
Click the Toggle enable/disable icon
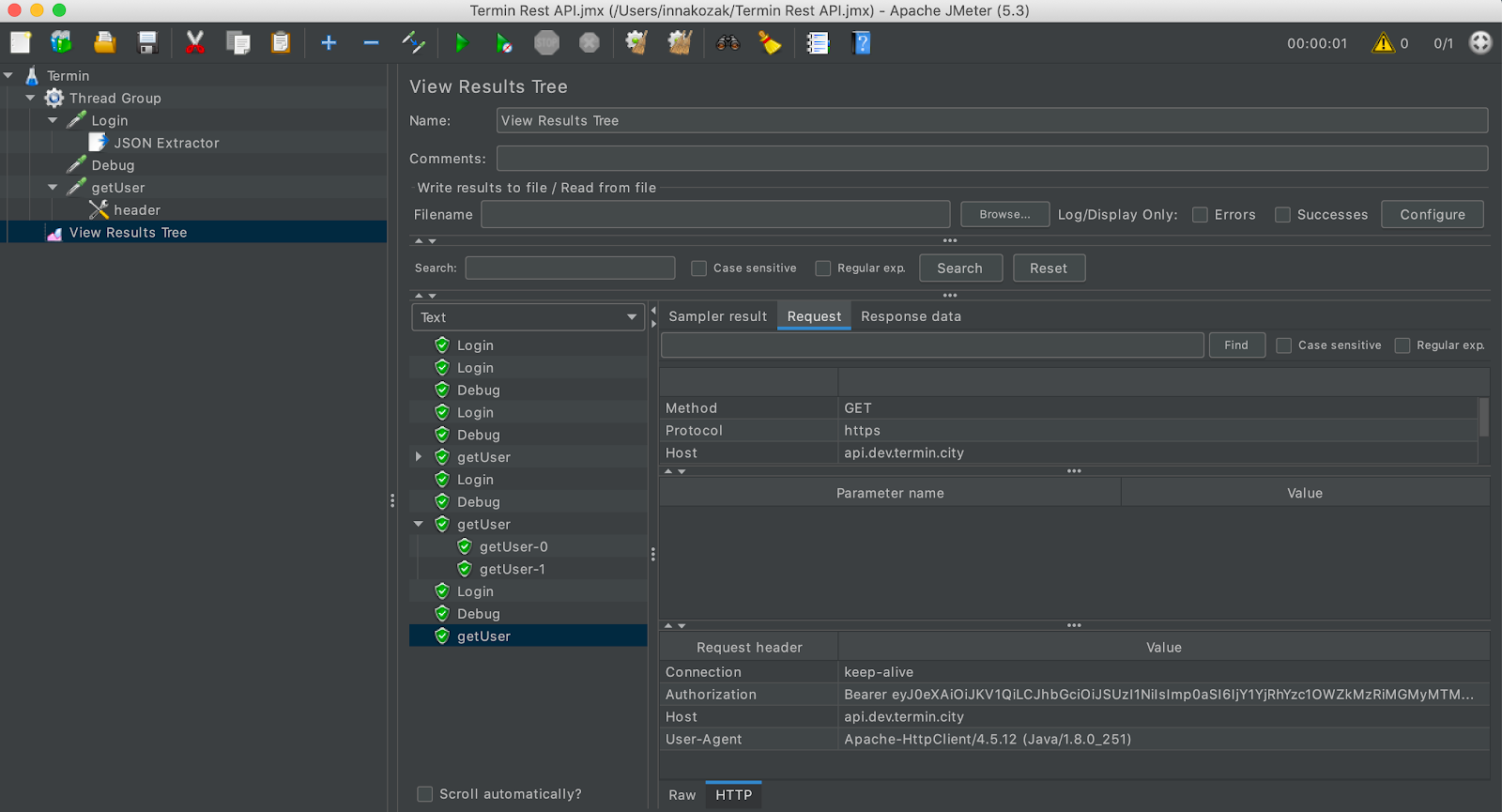(x=413, y=42)
